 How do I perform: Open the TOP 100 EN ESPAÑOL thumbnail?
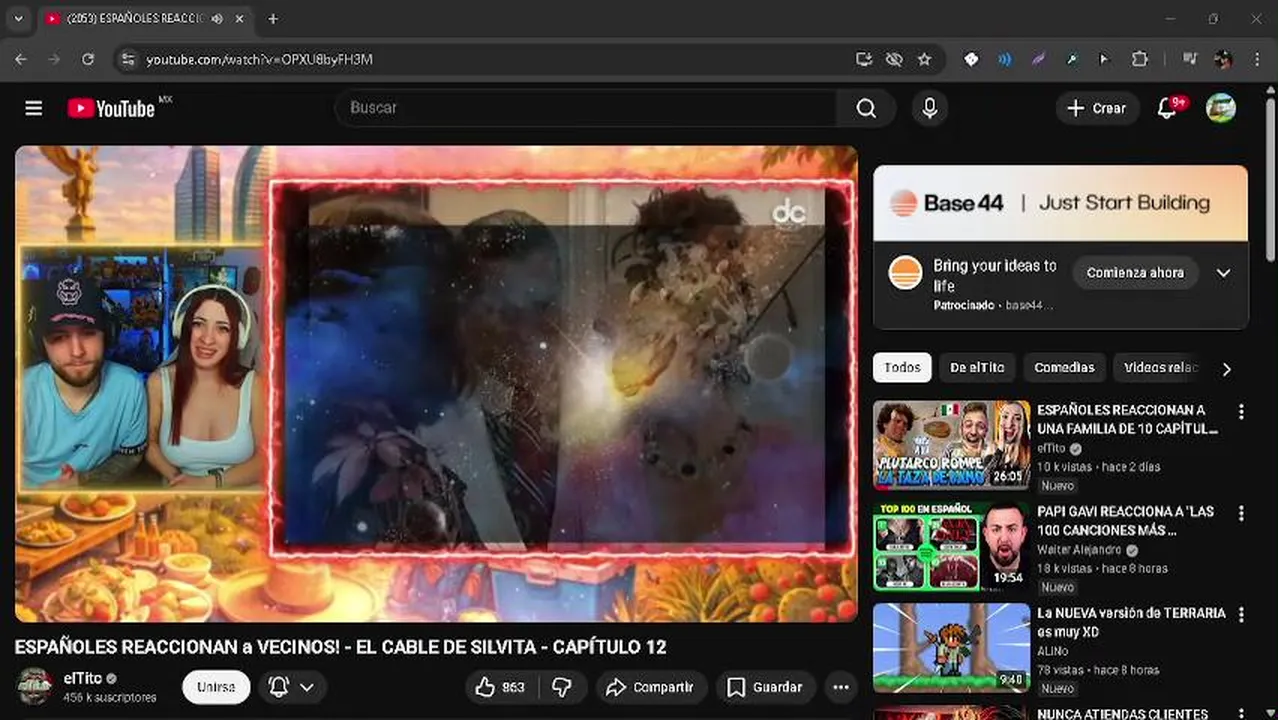(951, 547)
